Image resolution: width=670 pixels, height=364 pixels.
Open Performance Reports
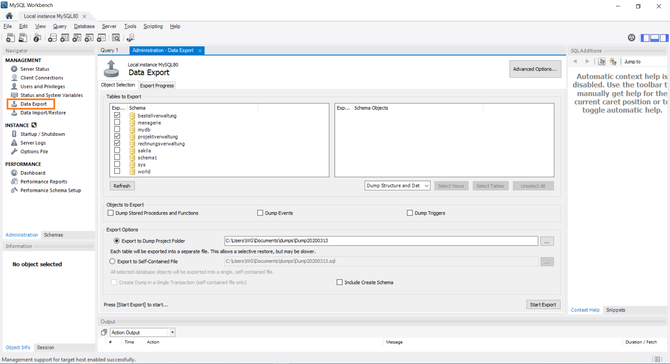click(44, 182)
